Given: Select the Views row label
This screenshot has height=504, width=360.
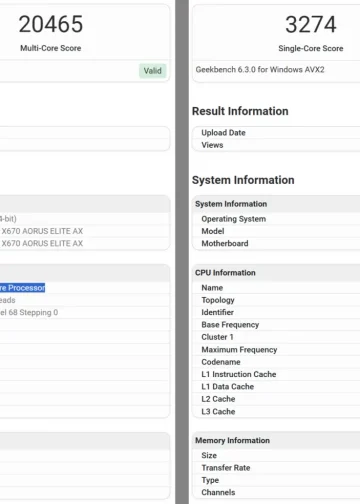Looking at the screenshot, I should pyautogui.click(x=212, y=145).
